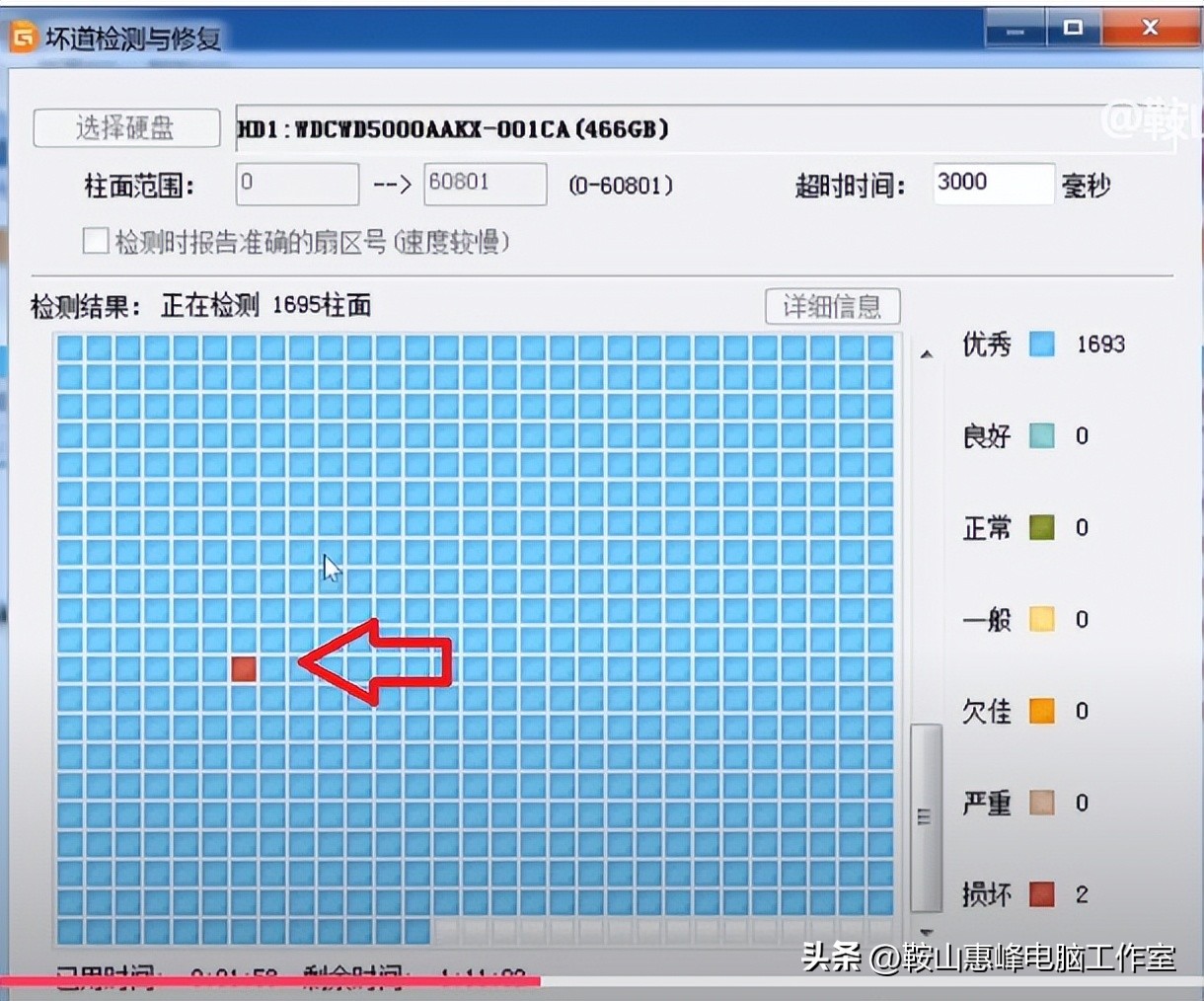The height and width of the screenshot is (1001, 1204).
Task: Click the scrollbar down arrow beside the grid
Action: coord(926,931)
